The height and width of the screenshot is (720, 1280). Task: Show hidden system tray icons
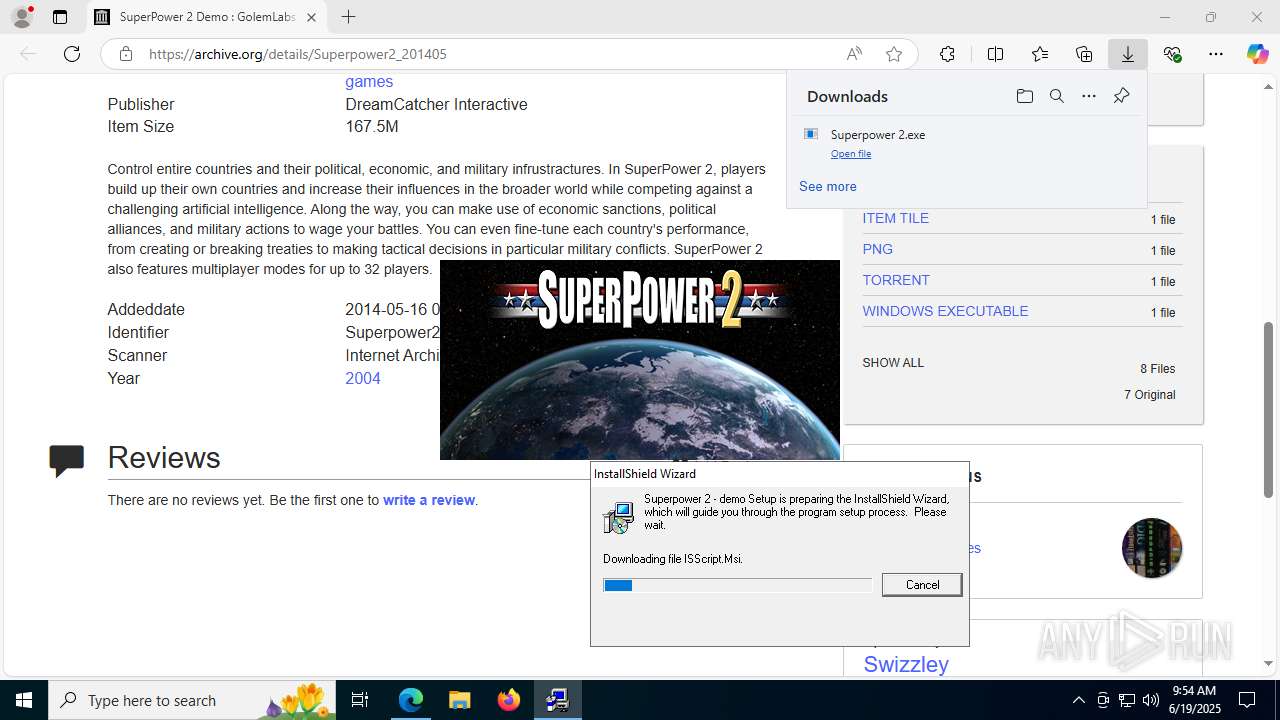1078,700
